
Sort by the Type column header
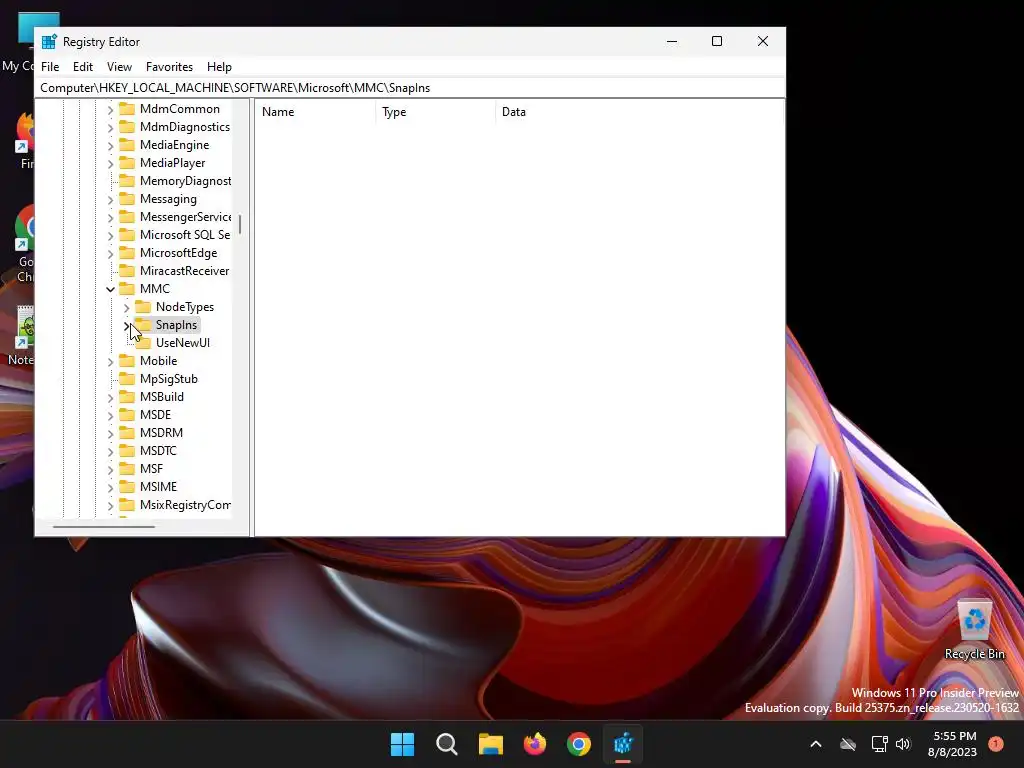click(436, 112)
